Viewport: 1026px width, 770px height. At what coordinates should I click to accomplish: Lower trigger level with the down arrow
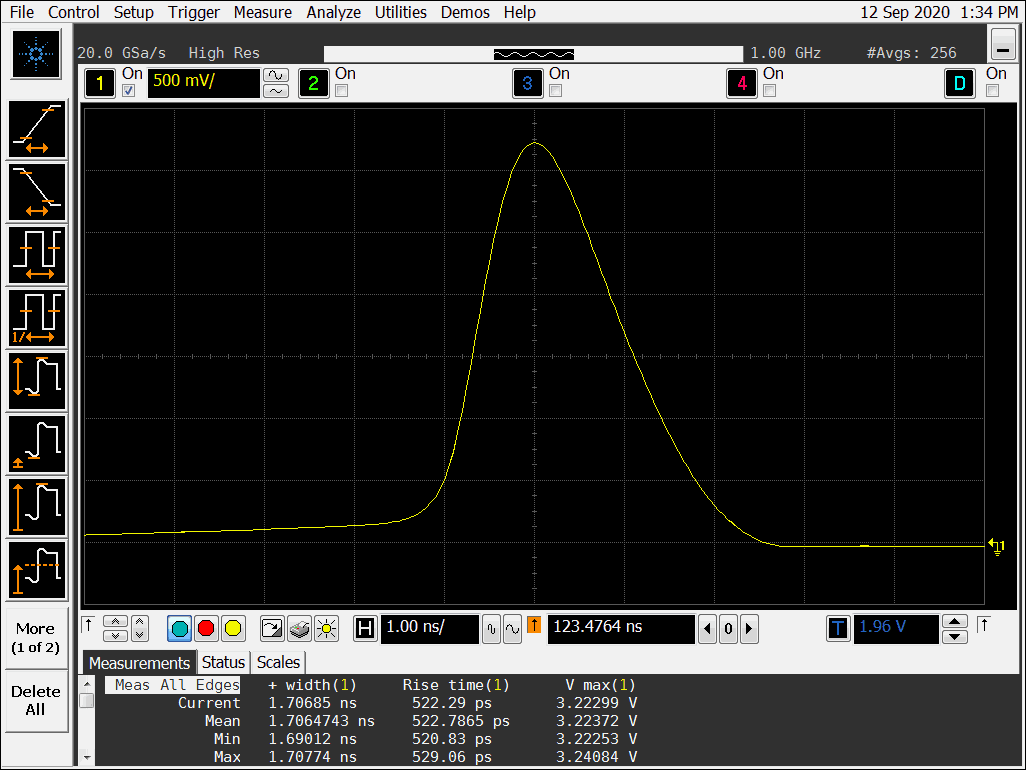coord(955,637)
